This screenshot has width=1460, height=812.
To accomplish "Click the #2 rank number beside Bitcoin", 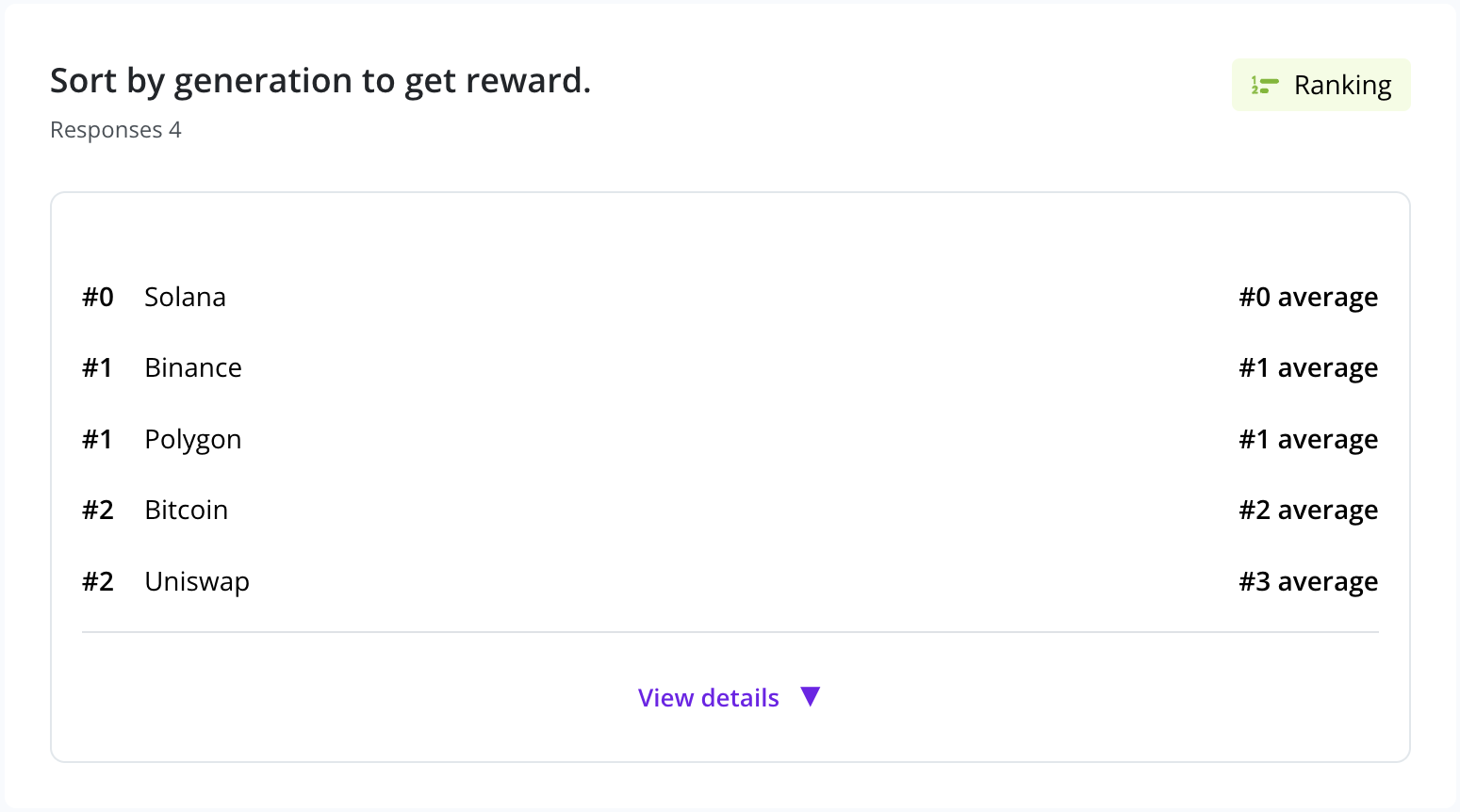I will click(98, 510).
